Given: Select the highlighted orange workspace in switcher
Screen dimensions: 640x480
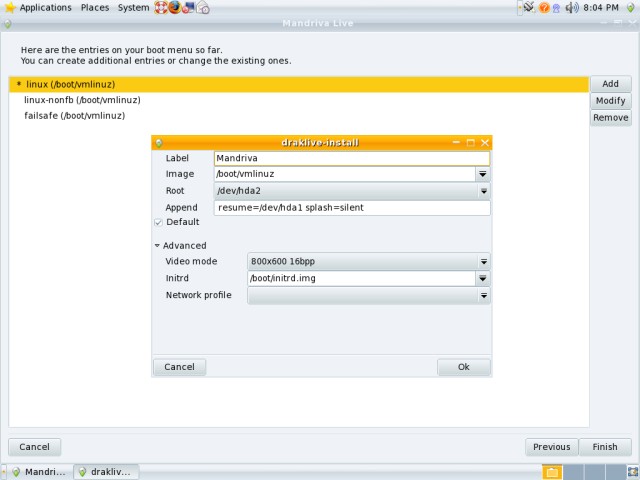Looking at the screenshot, I should pos(552,472).
